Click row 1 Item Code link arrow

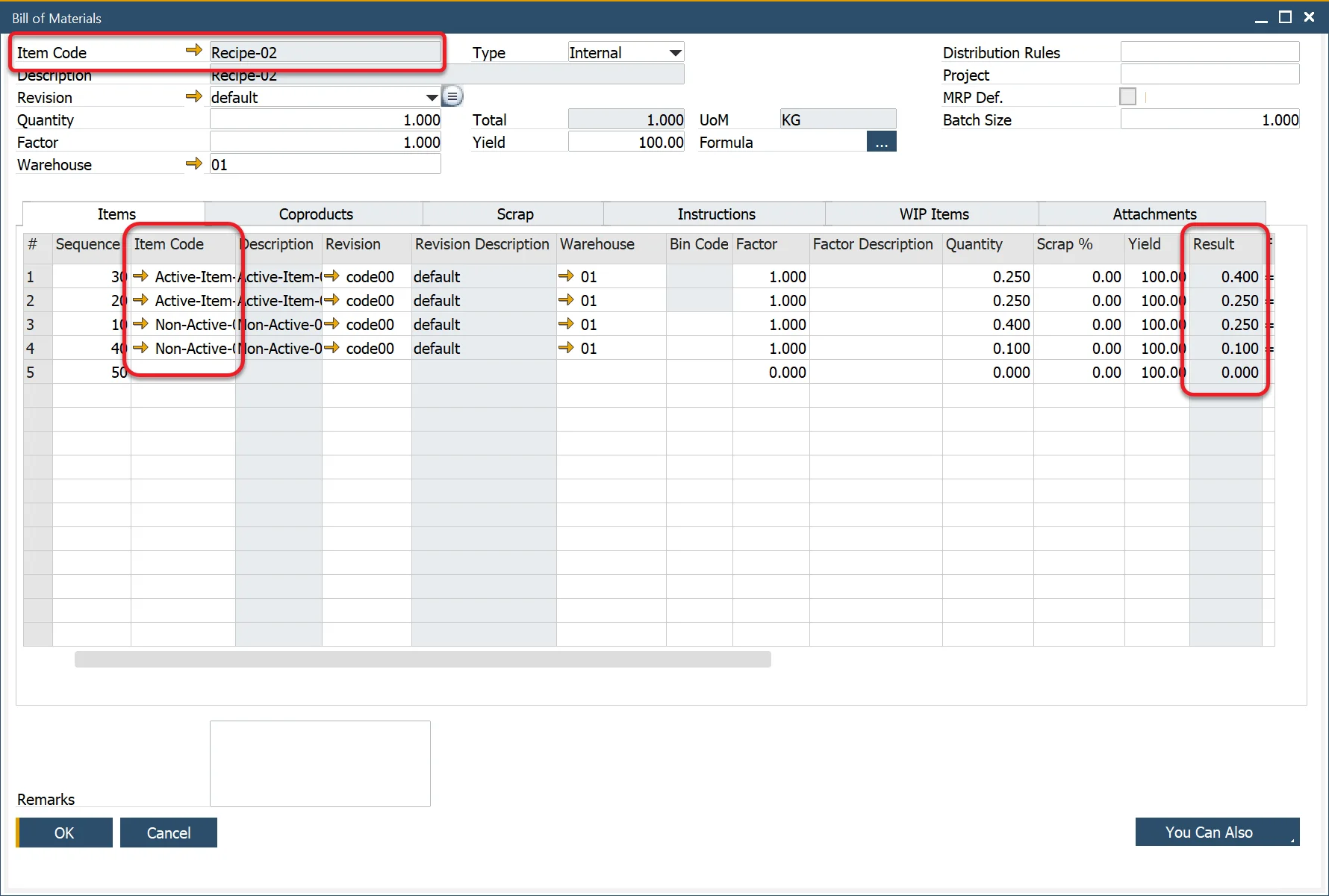pyautogui.click(x=140, y=276)
